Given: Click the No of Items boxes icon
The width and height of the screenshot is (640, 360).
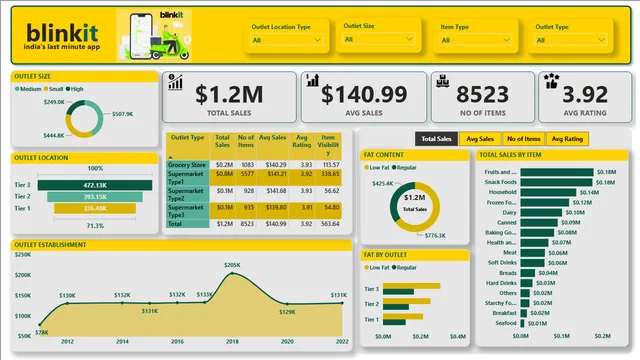Looking at the screenshot, I should [x=442, y=81].
